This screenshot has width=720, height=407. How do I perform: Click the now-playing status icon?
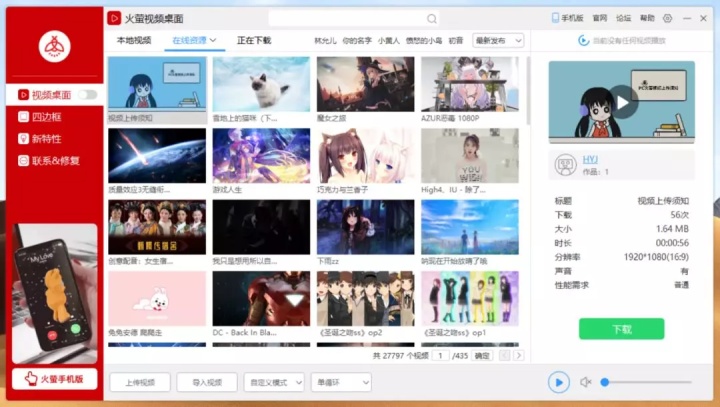[x=583, y=40]
